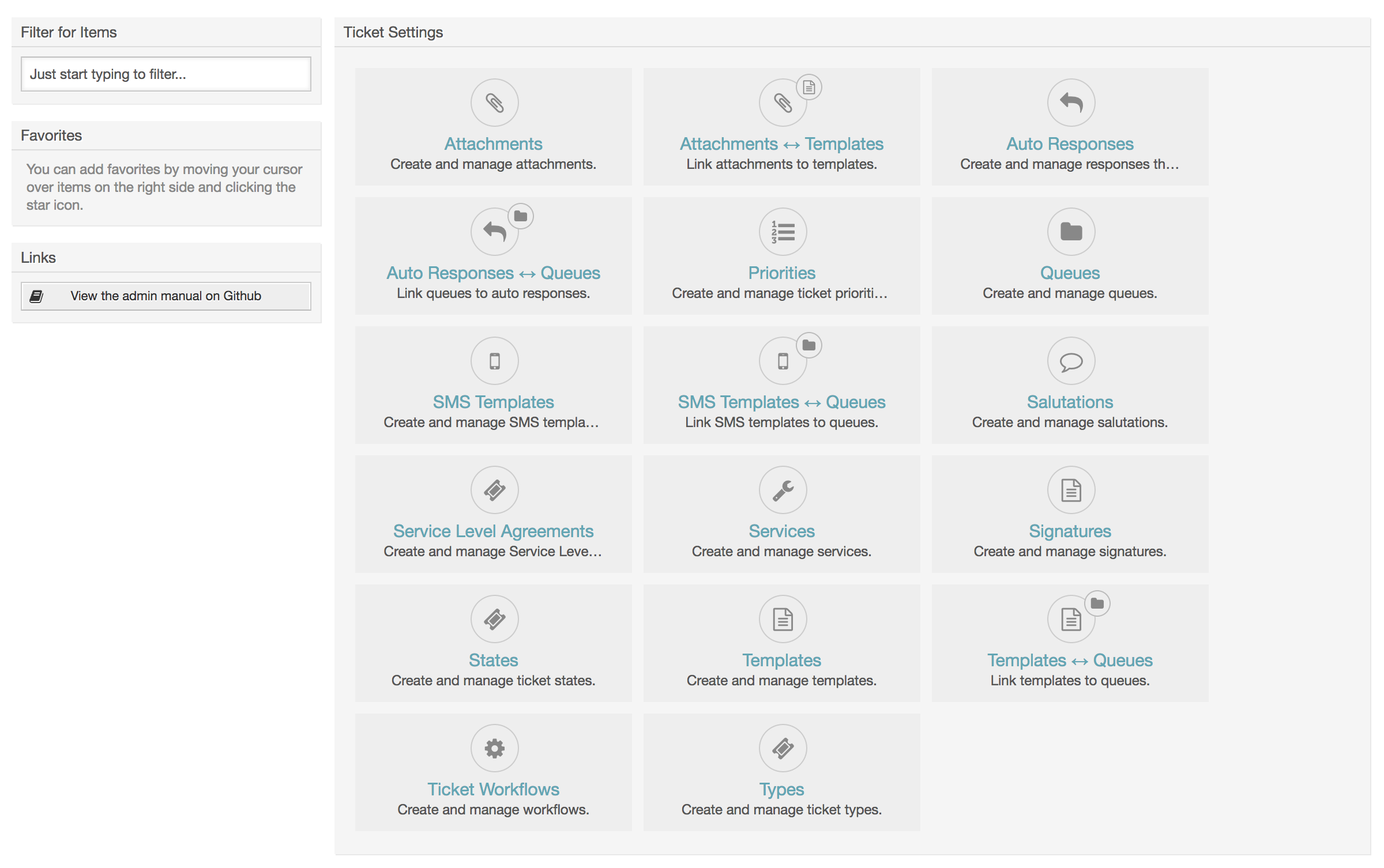Open Signatures settings icon
The height and width of the screenshot is (868, 1384).
point(1070,489)
